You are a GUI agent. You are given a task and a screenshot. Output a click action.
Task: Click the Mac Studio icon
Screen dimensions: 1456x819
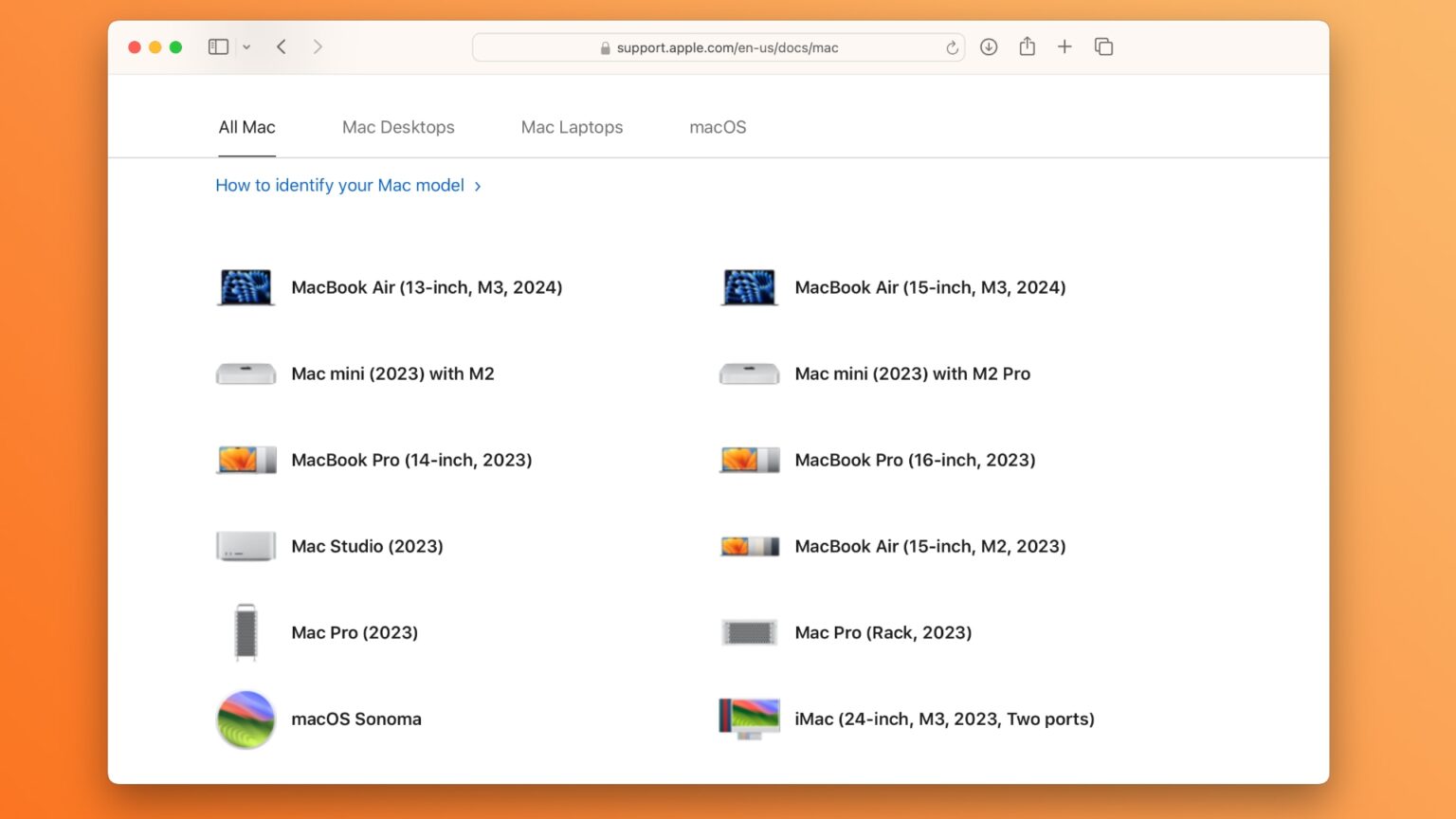click(246, 546)
